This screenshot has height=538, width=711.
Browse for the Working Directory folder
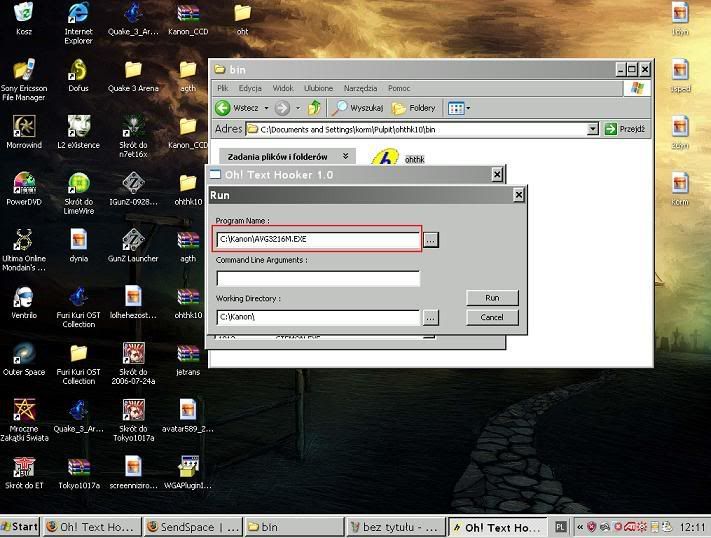(x=430, y=317)
